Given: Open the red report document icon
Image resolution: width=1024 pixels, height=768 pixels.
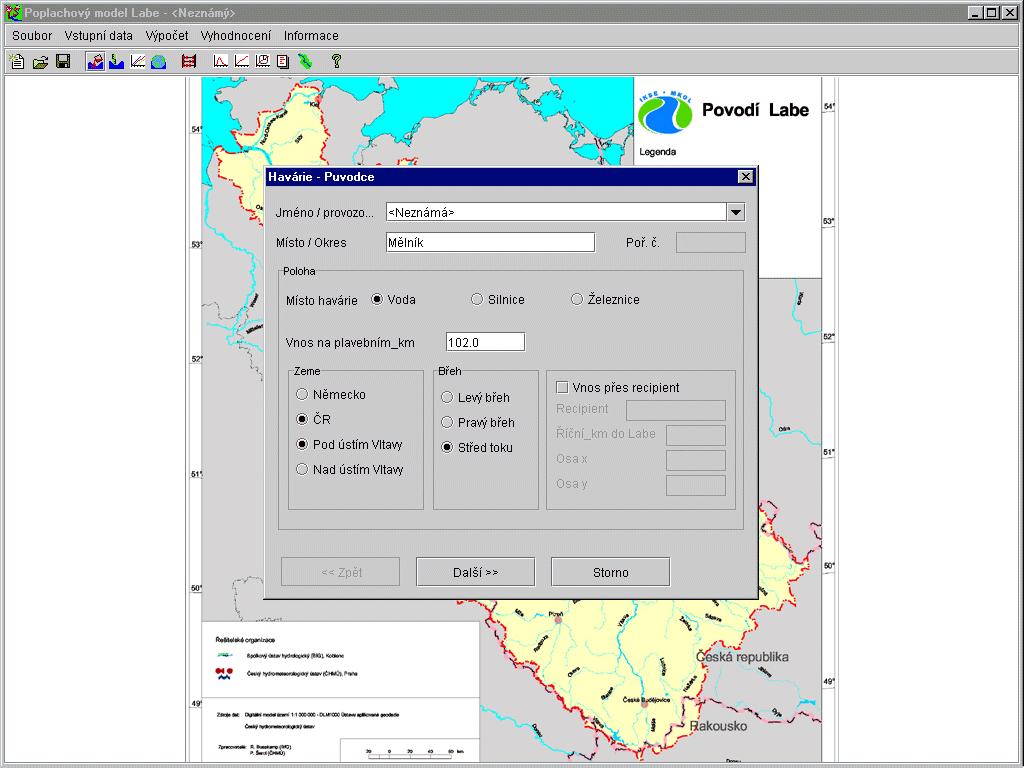Looking at the screenshot, I should (x=283, y=61).
